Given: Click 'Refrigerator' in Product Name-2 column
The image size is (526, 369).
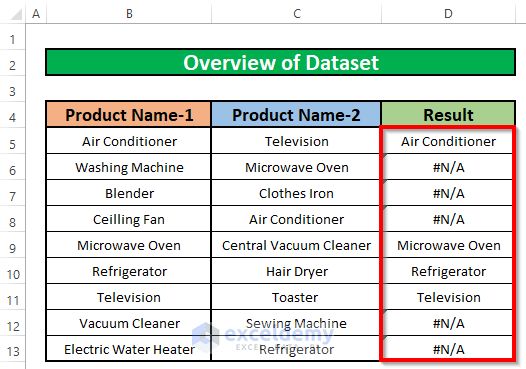Looking at the screenshot, I should pyautogui.click(x=296, y=349).
